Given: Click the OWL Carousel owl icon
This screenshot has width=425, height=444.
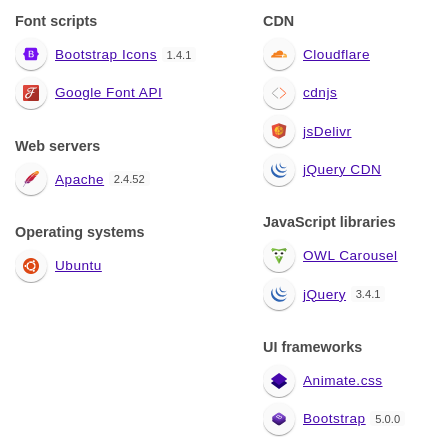Looking at the screenshot, I should pyautogui.click(x=279, y=256).
